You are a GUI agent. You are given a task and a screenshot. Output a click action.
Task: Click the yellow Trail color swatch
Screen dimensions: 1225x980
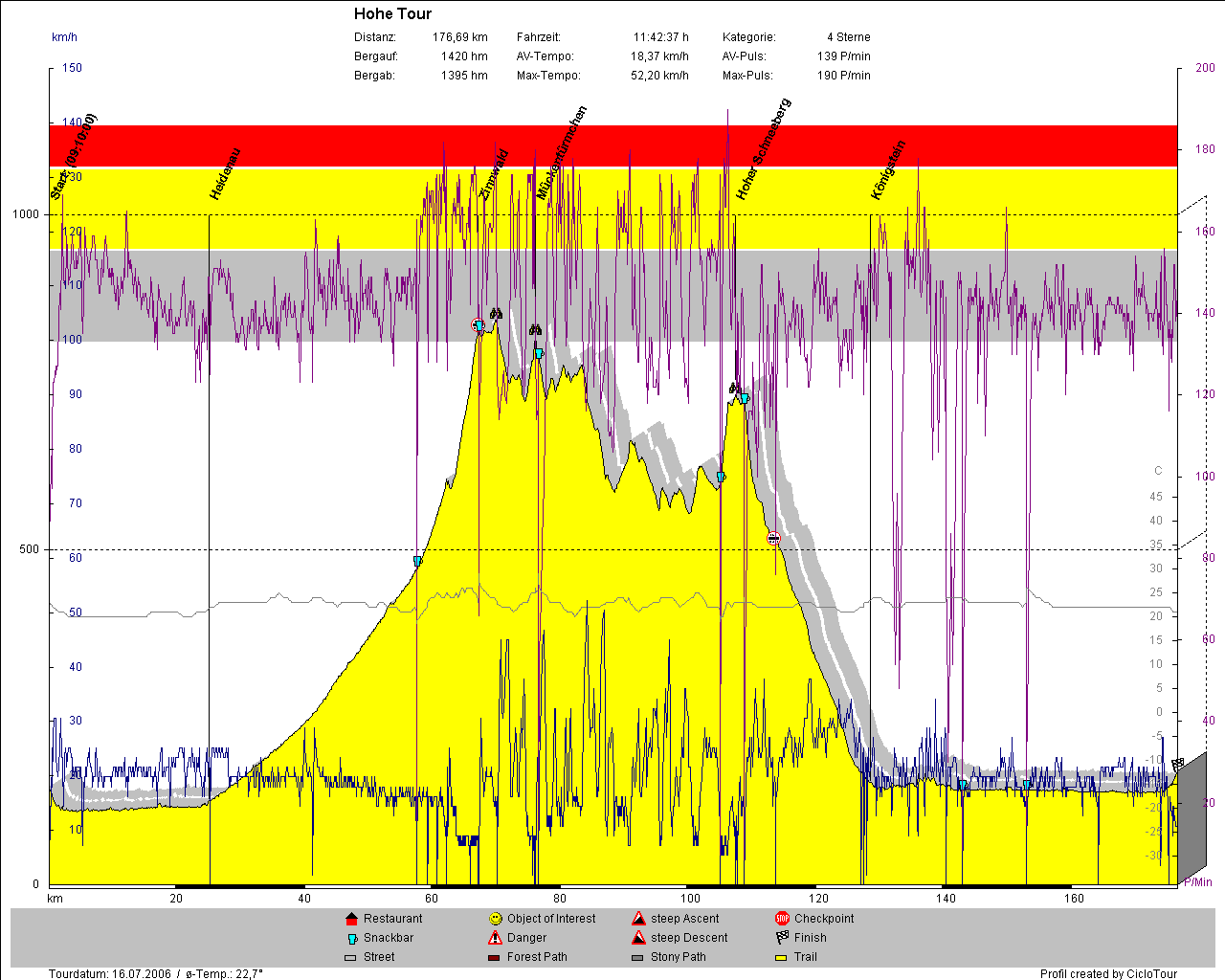[782, 957]
